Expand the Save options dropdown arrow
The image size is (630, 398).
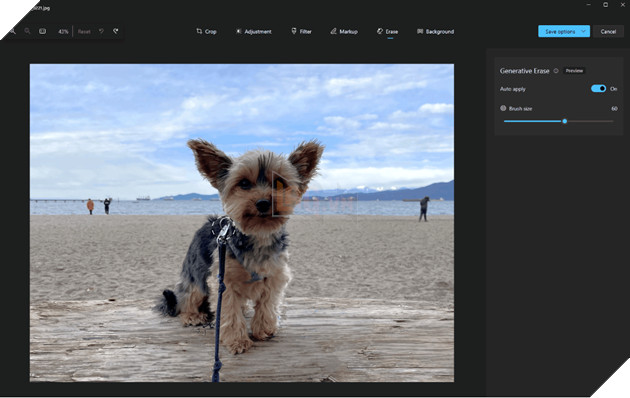click(x=584, y=31)
